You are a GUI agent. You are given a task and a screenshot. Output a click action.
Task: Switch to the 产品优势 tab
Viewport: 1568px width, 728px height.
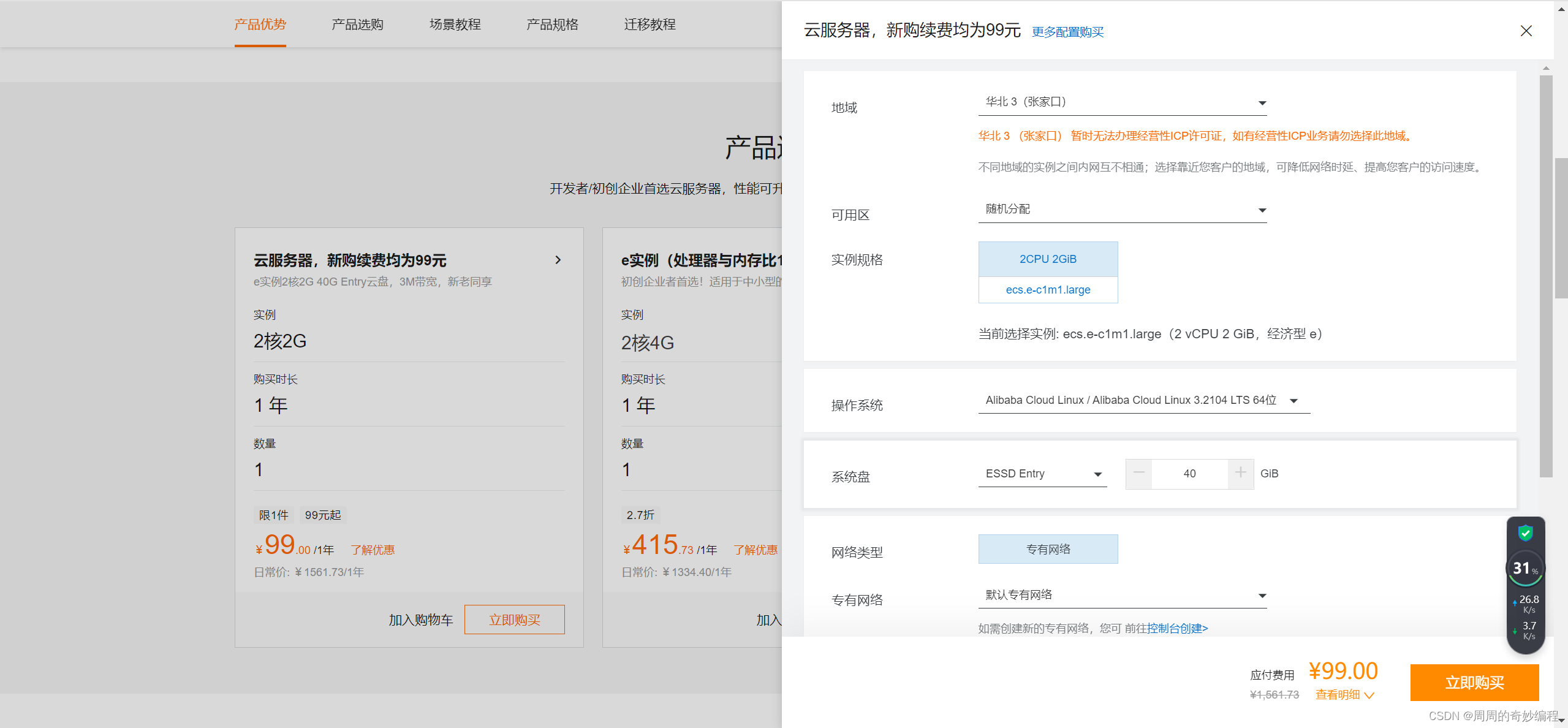(x=260, y=25)
